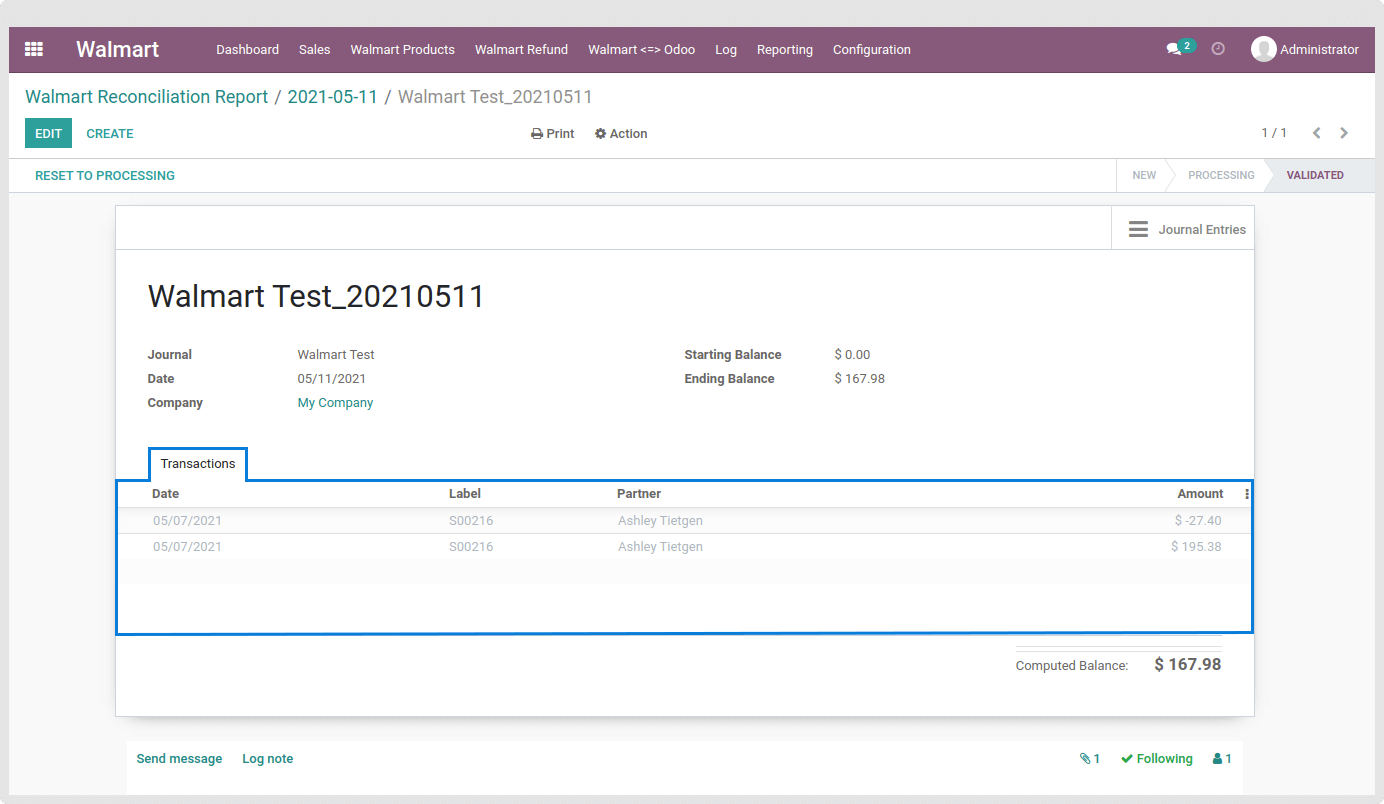
Task: Open the followers person count
Action: 1222,759
